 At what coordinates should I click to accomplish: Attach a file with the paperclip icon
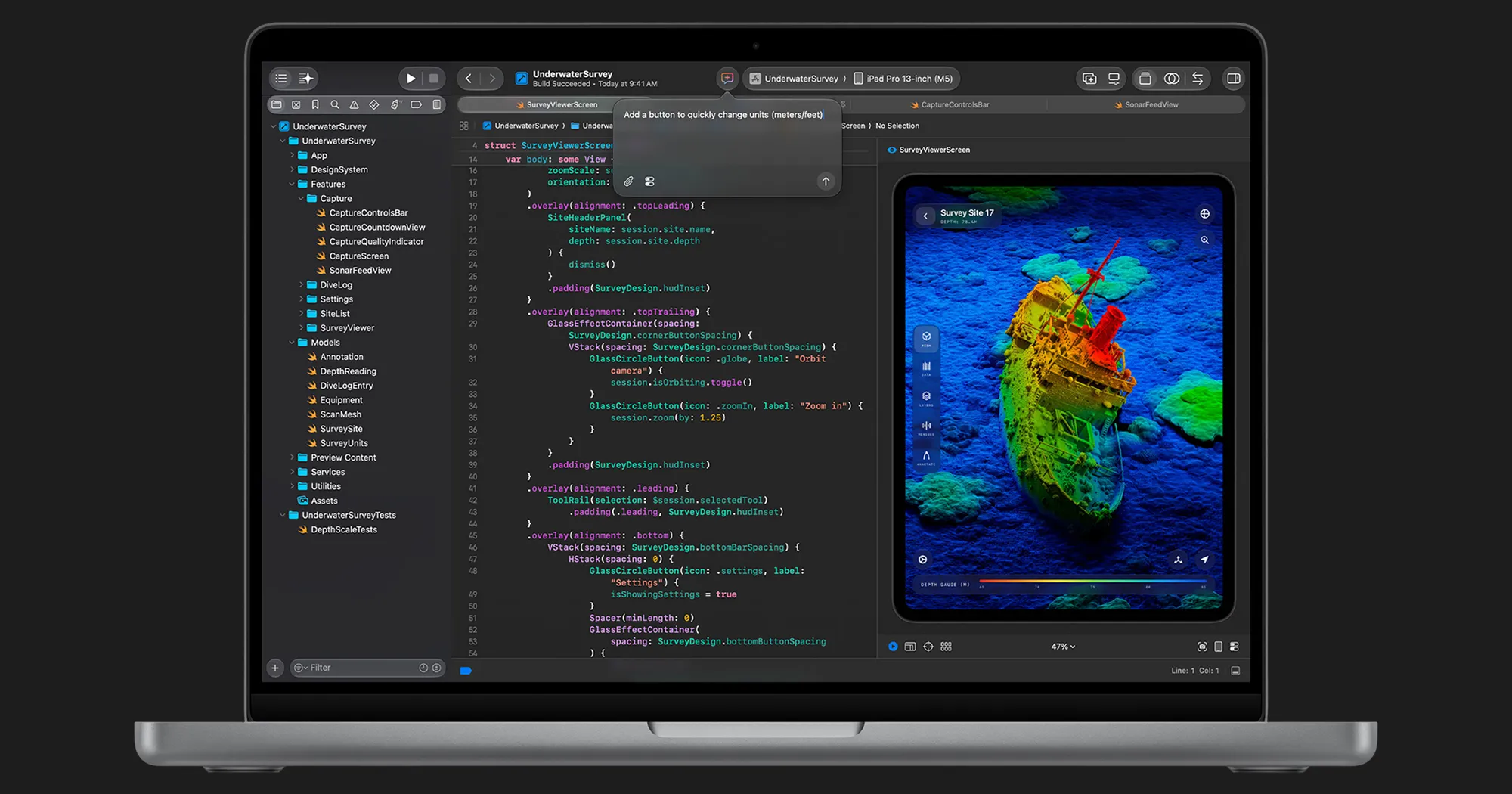tap(628, 181)
